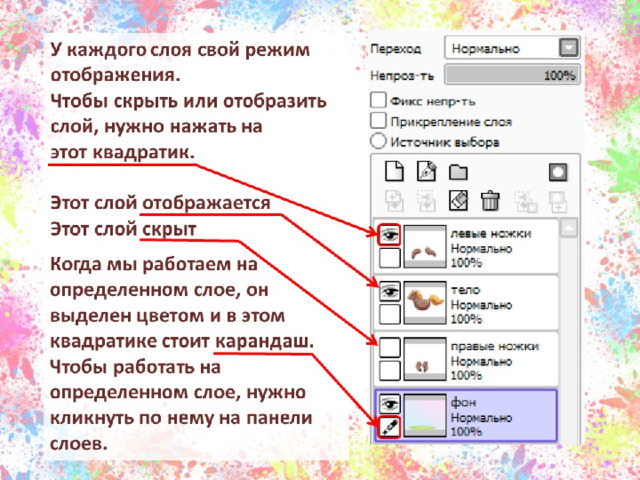This screenshot has width=640, height=480.
Task: Click the layer list scrollbar up arrow
Action: (569, 227)
